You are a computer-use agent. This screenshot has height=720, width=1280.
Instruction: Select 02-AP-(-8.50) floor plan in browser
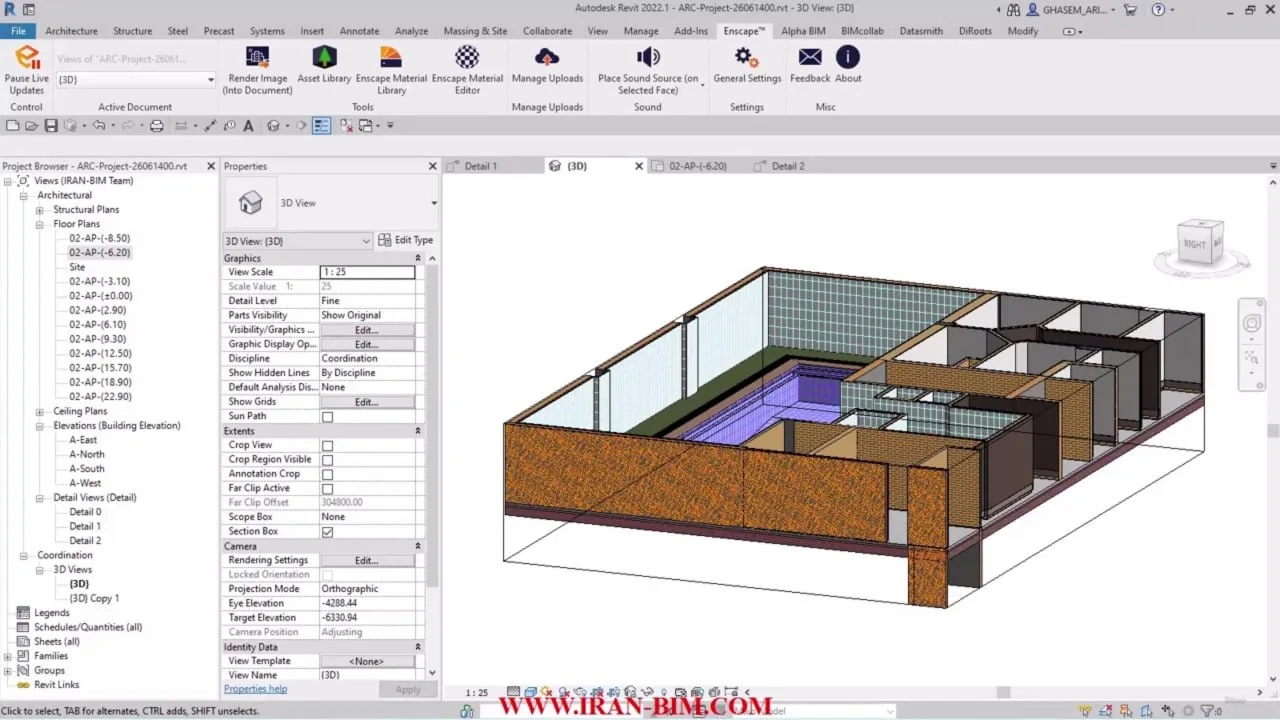click(99, 238)
